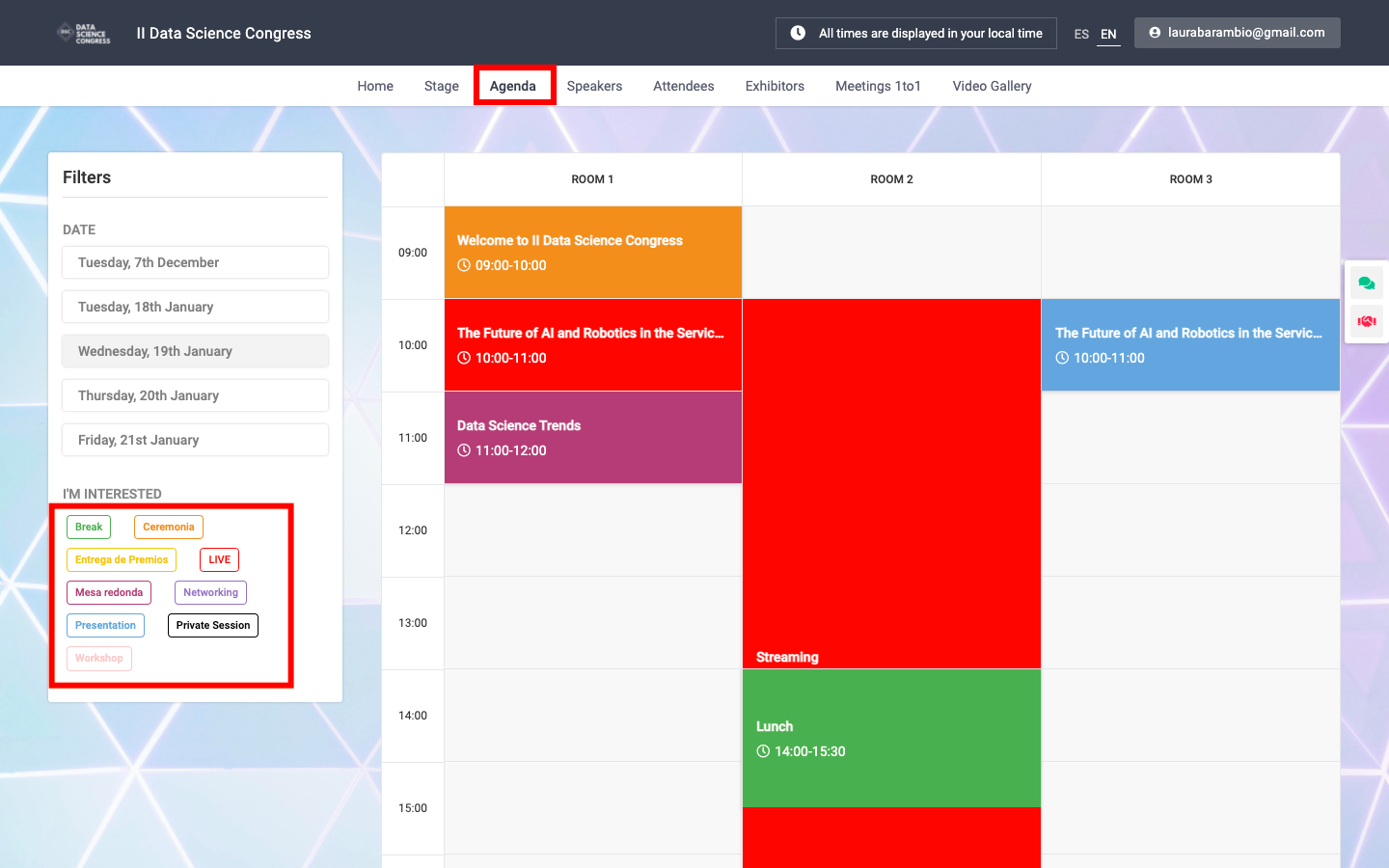This screenshot has height=868, width=1389.
Task: Open the Video Gallery tab
Action: click(992, 86)
